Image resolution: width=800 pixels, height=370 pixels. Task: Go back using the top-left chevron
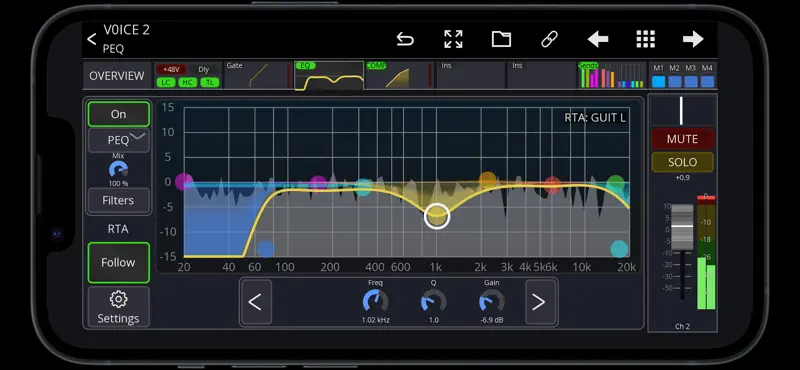point(91,39)
